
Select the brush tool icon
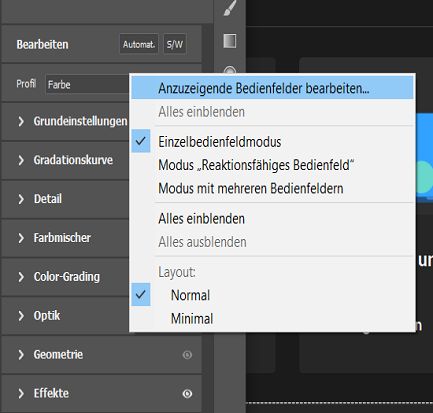click(230, 8)
